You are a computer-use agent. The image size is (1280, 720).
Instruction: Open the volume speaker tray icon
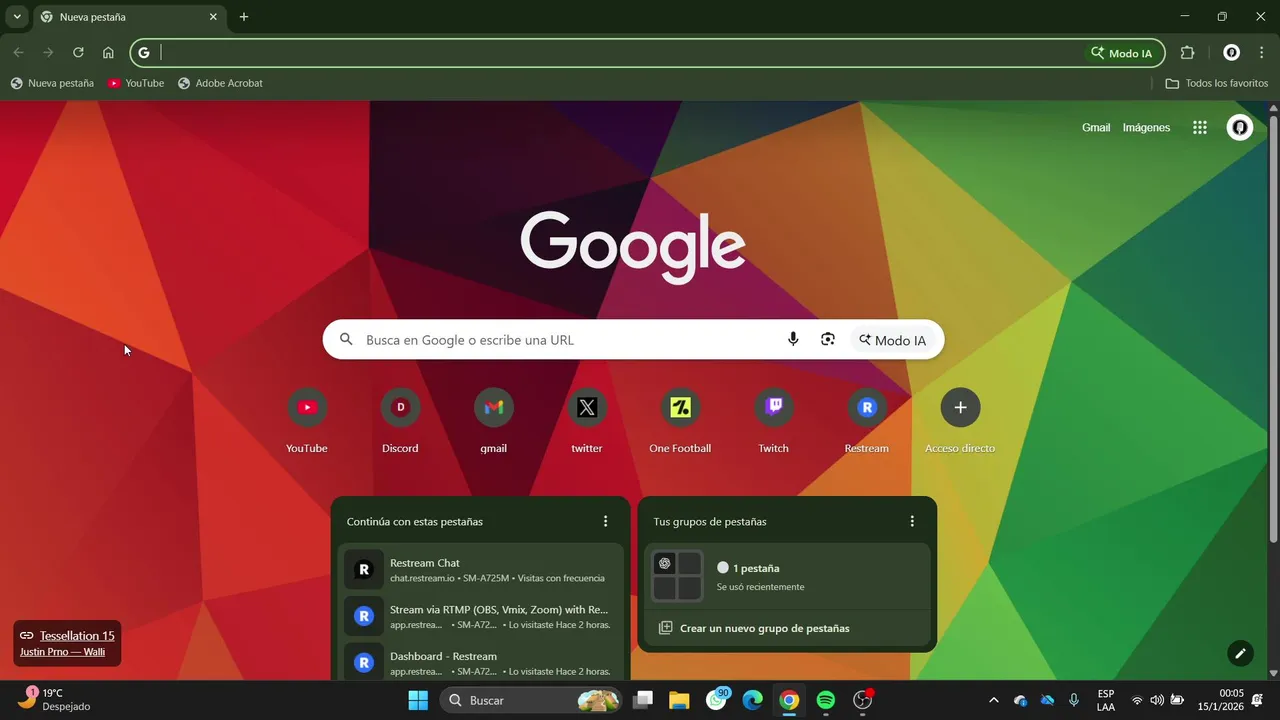(1157, 700)
